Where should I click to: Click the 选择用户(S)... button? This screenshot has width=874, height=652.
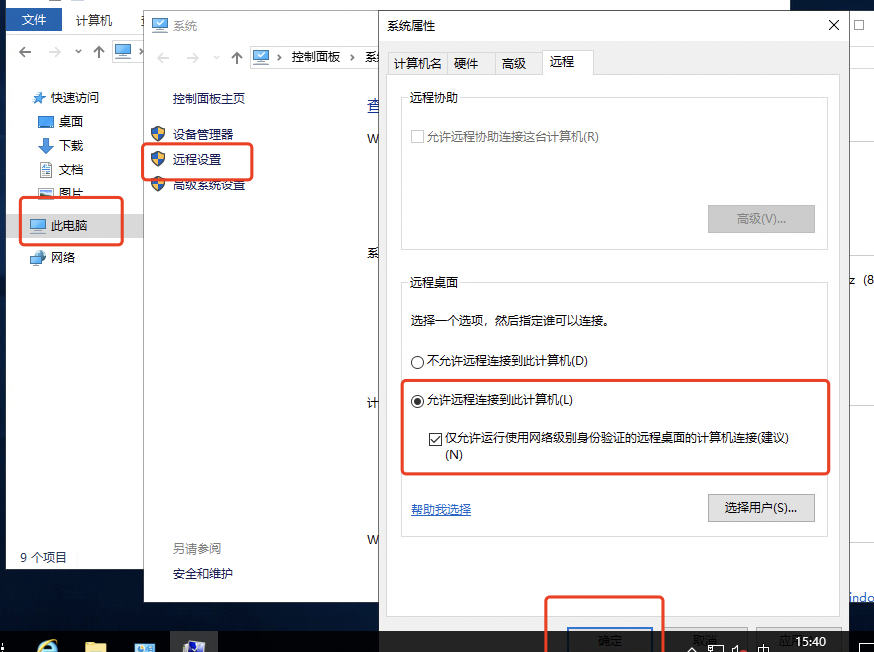click(x=760, y=508)
